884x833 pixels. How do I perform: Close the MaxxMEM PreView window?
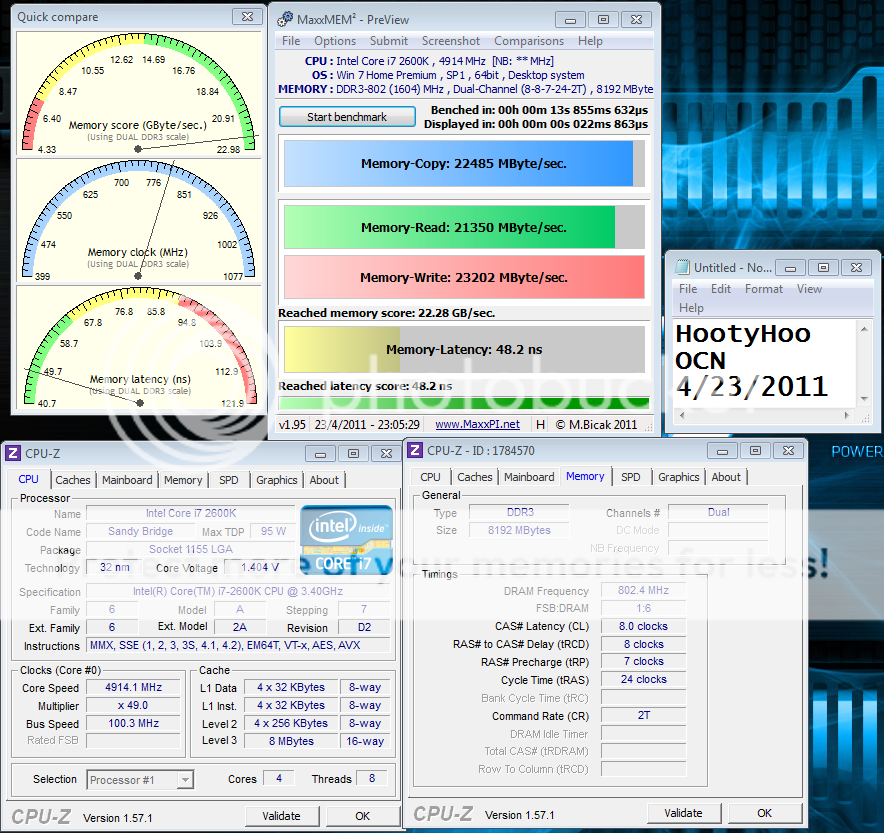[x=637, y=20]
